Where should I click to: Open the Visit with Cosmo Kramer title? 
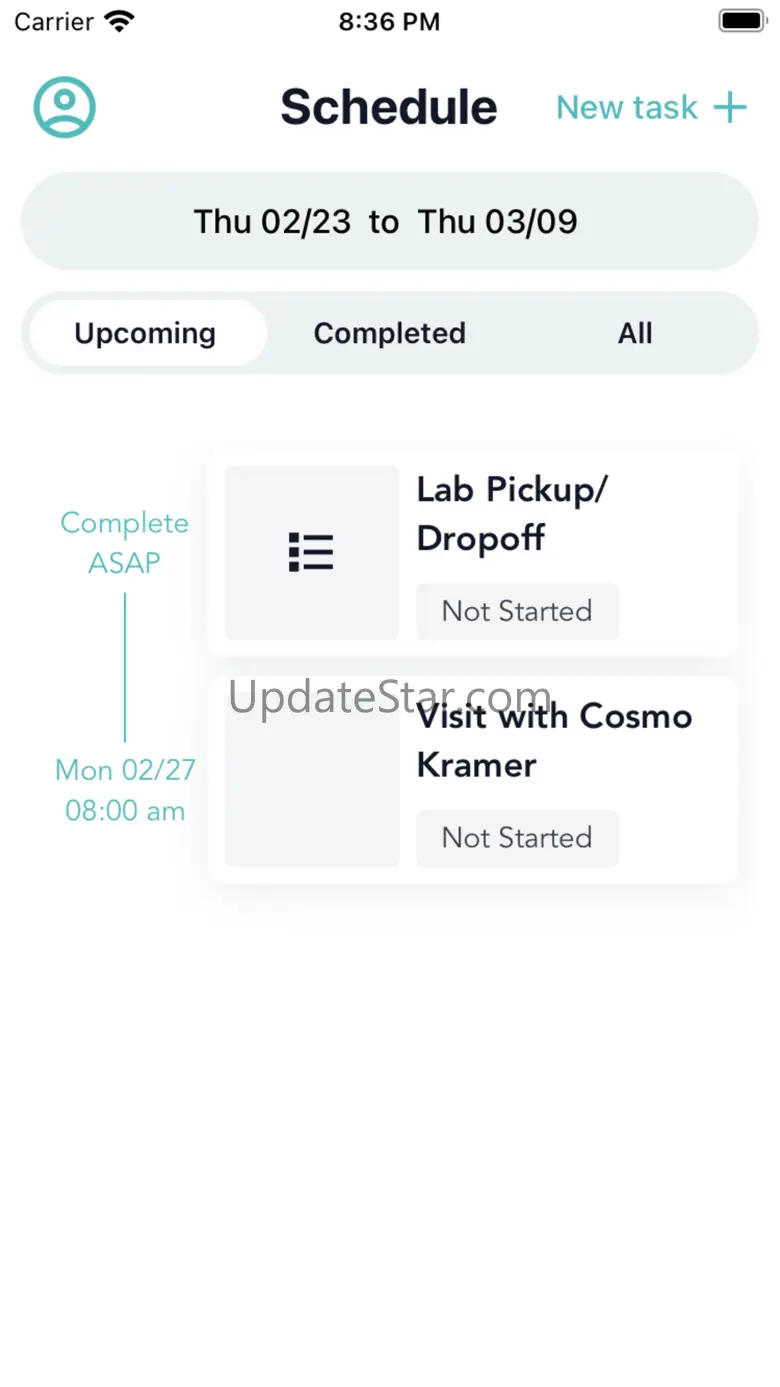click(554, 740)
